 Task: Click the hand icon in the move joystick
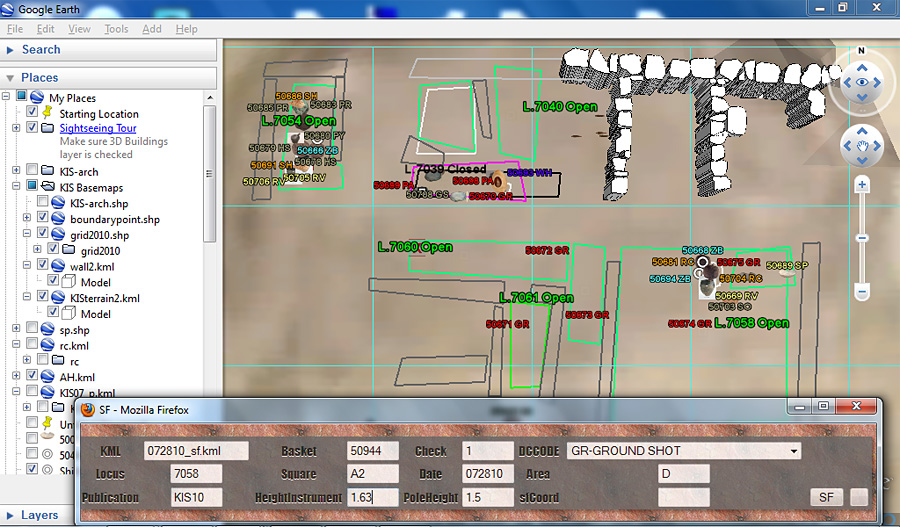point(862,146)
